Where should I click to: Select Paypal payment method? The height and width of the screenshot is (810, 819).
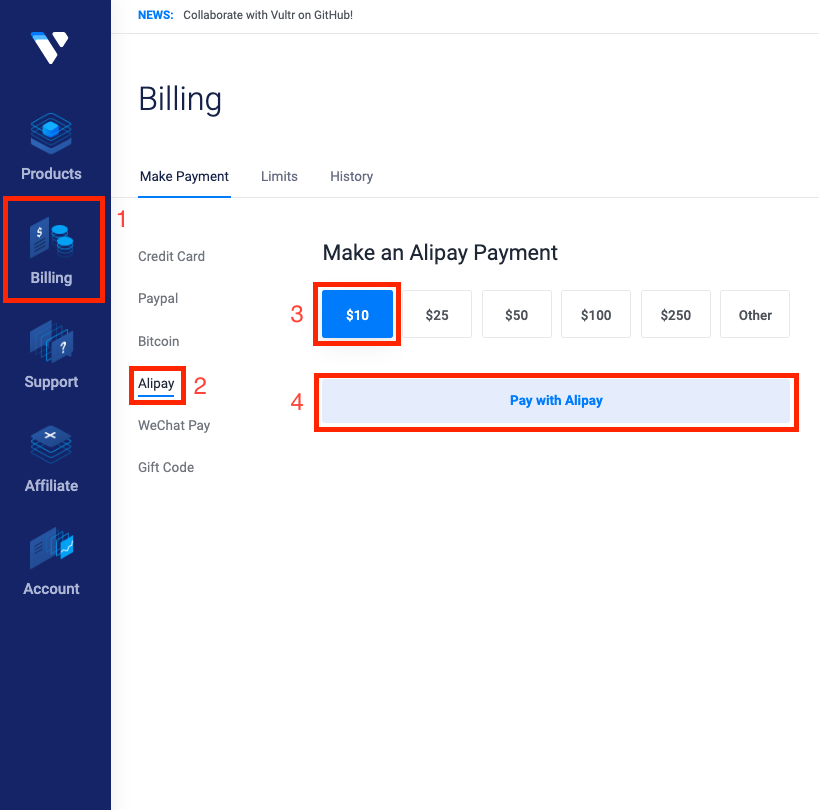tap(158, 299)
